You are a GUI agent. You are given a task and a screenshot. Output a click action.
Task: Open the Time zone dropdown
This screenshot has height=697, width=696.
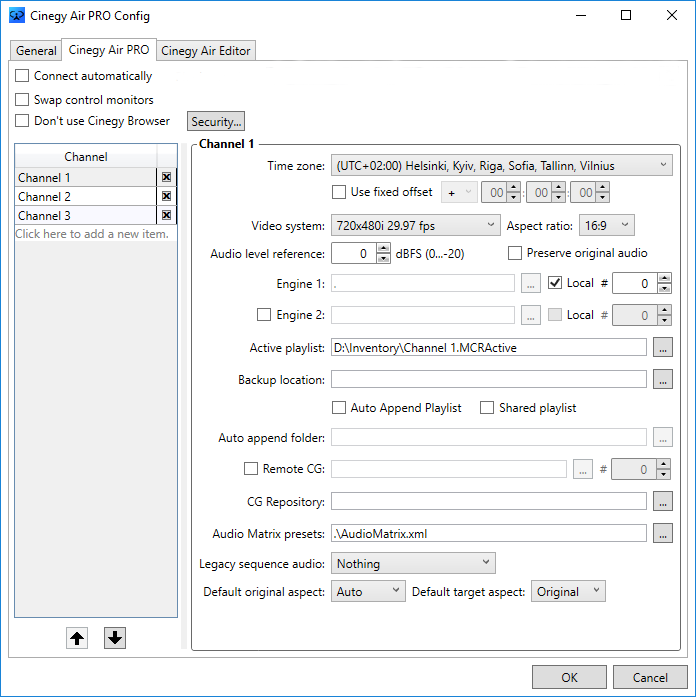click(x=502, y=165)
